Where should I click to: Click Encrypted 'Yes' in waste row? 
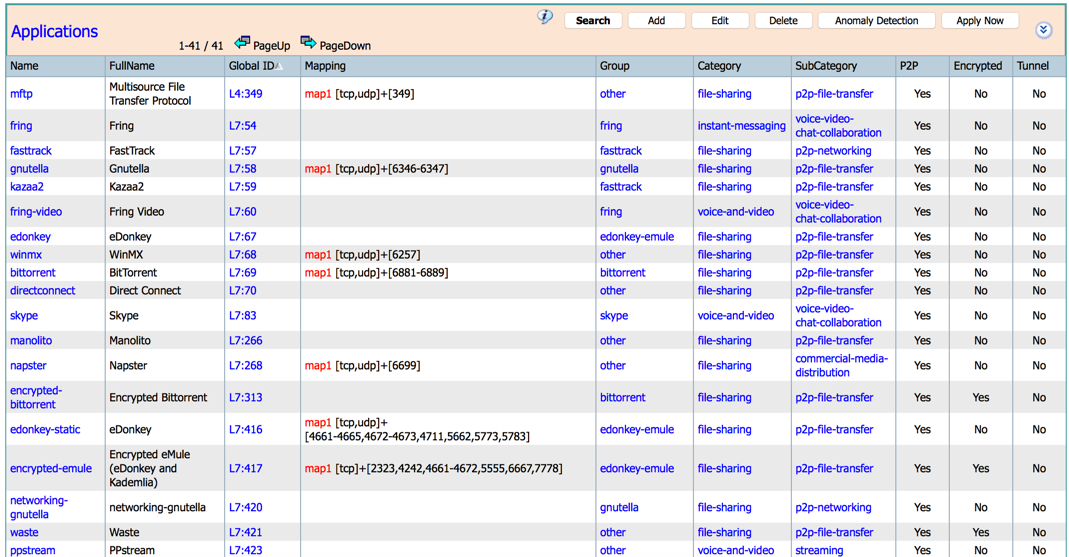pos(980,532)
